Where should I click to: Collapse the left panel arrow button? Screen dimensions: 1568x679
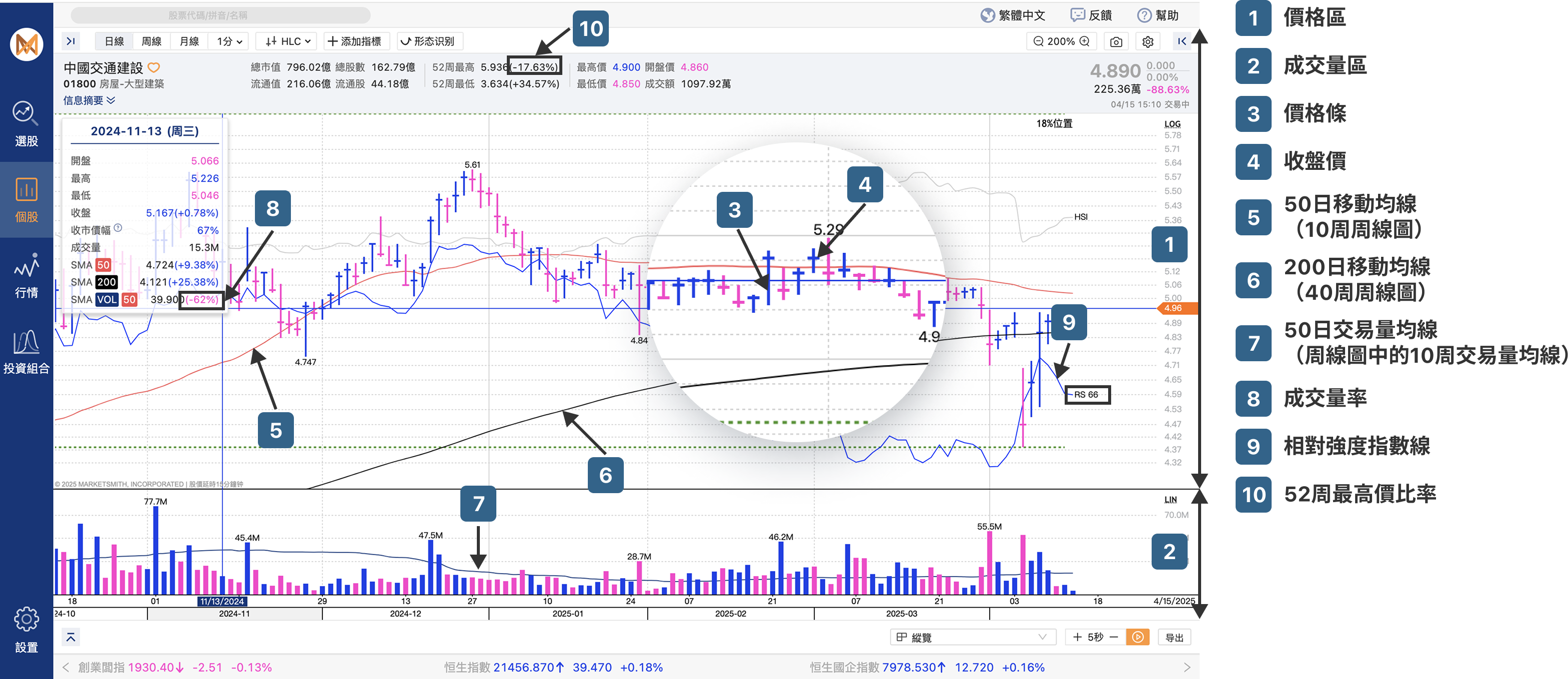tap(70, 41)
